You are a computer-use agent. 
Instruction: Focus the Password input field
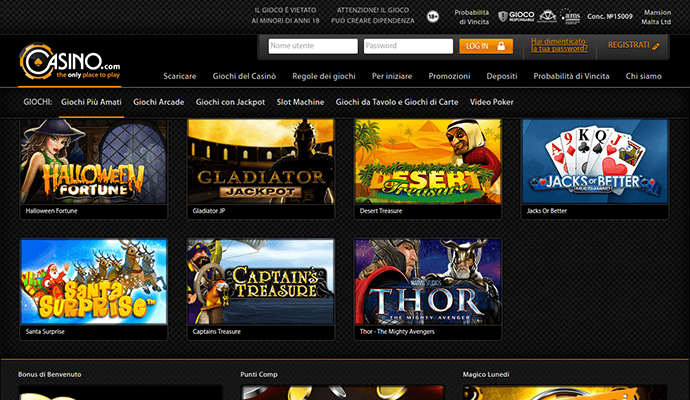(408, 46)
